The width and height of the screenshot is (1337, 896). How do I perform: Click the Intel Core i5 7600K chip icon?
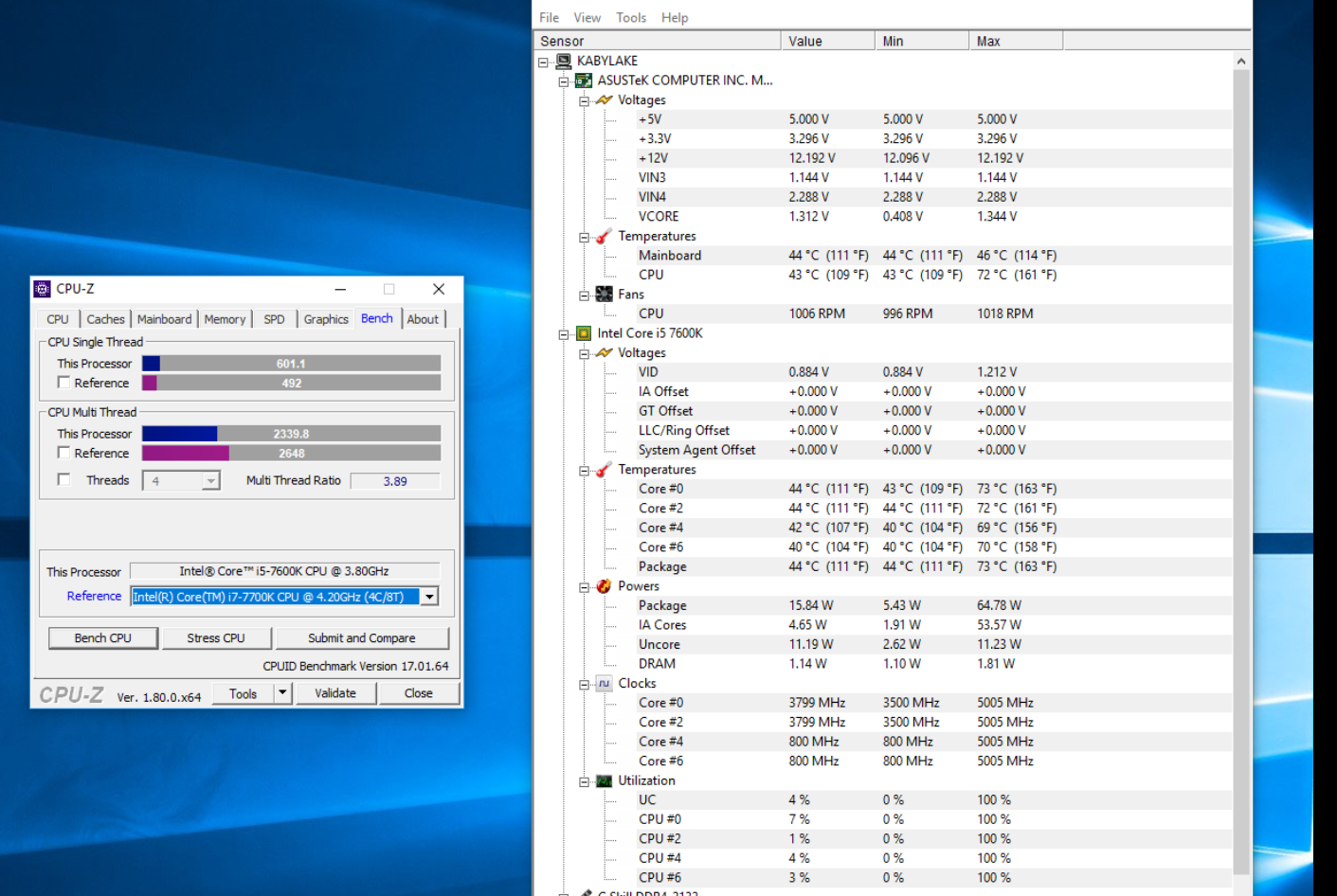click(x=584, y=333)
